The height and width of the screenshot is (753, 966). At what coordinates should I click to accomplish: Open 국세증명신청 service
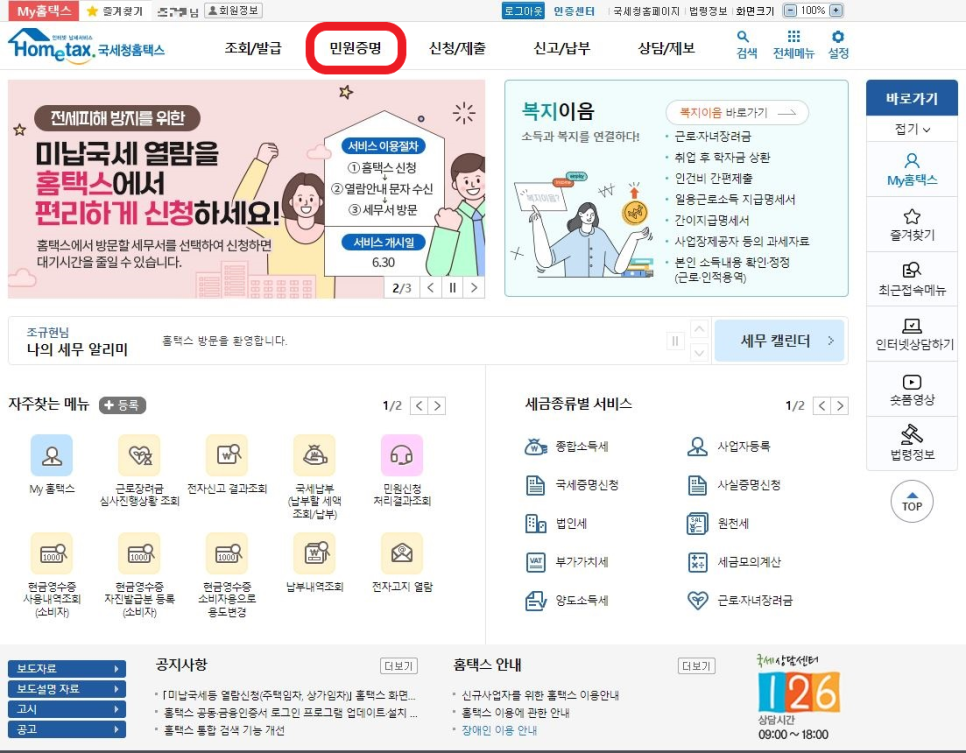point(571,485)
